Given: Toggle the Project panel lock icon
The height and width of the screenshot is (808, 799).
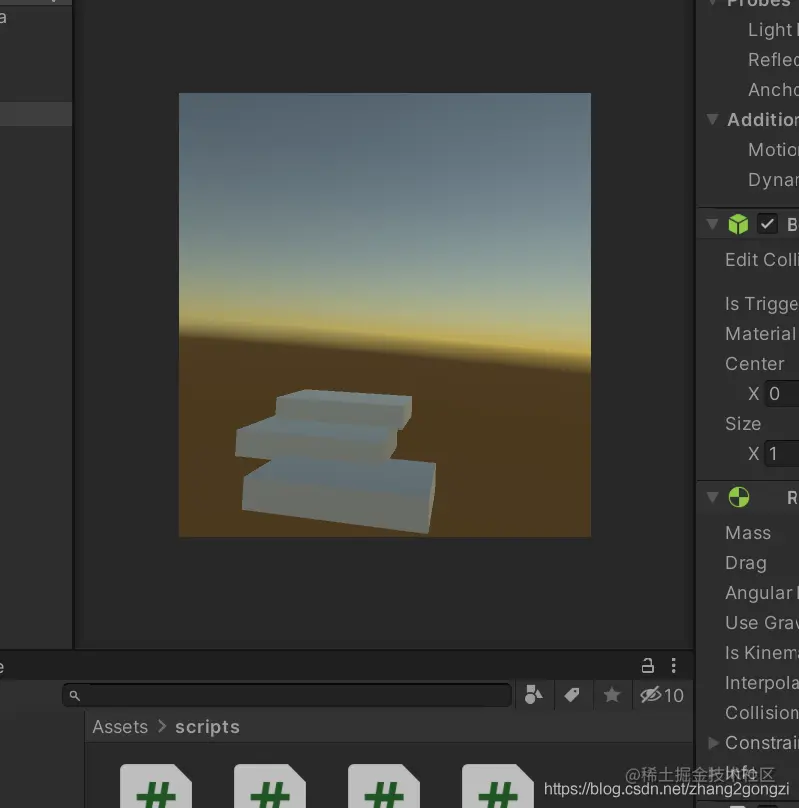Looking at the screenshot, I should pos(648,665).
